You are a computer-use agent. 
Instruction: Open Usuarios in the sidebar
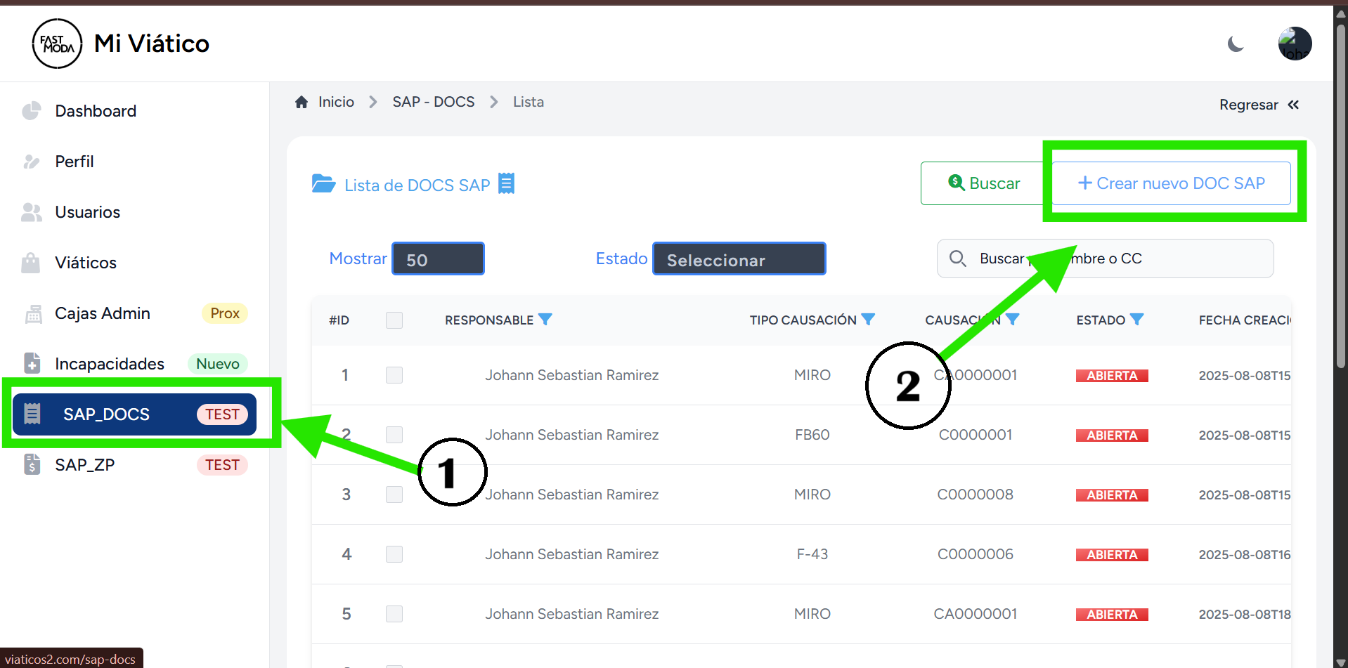[x=88, y=212]
